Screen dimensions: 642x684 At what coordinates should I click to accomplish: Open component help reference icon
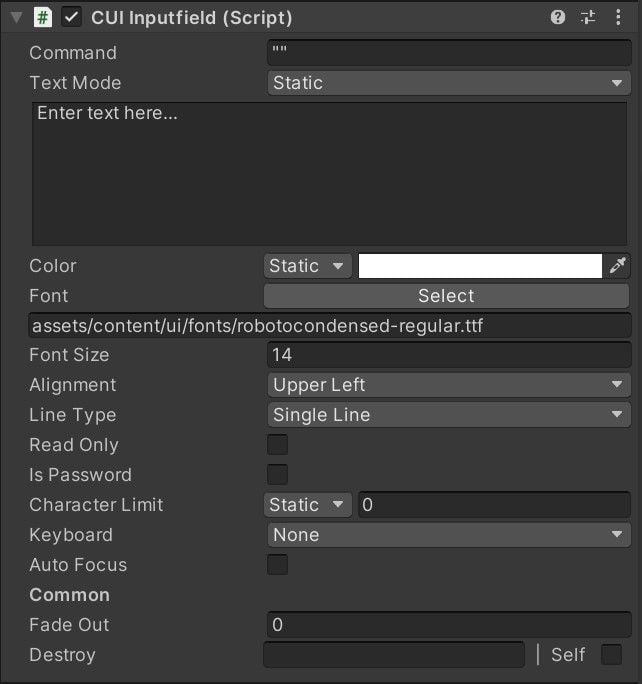(x=557, y=17)
